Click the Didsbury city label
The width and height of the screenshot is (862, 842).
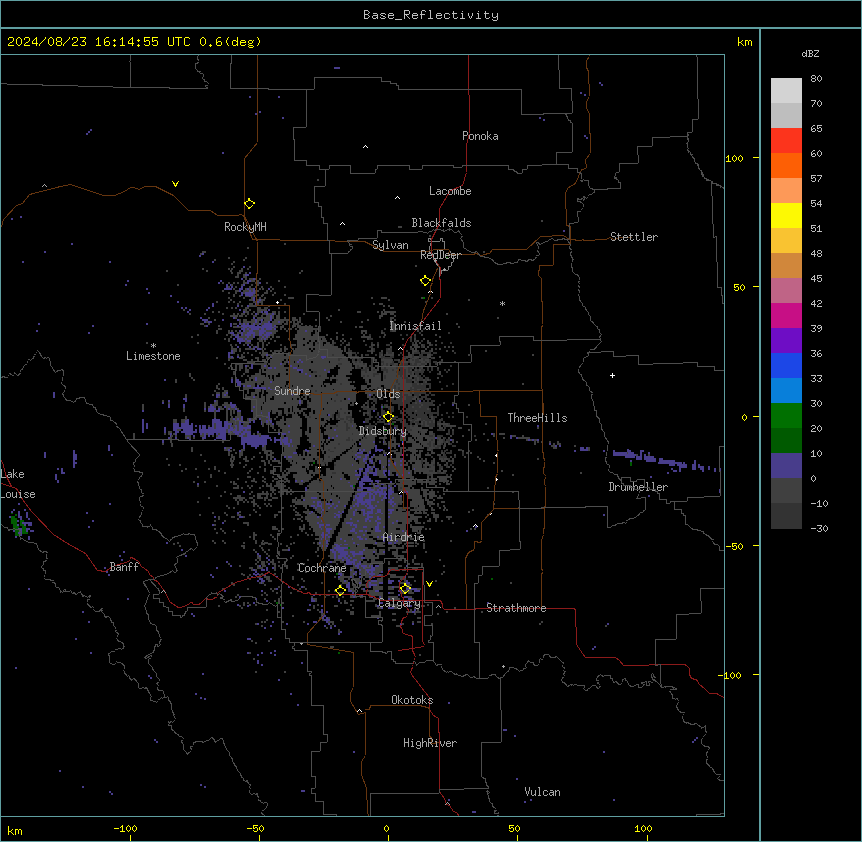382,431
